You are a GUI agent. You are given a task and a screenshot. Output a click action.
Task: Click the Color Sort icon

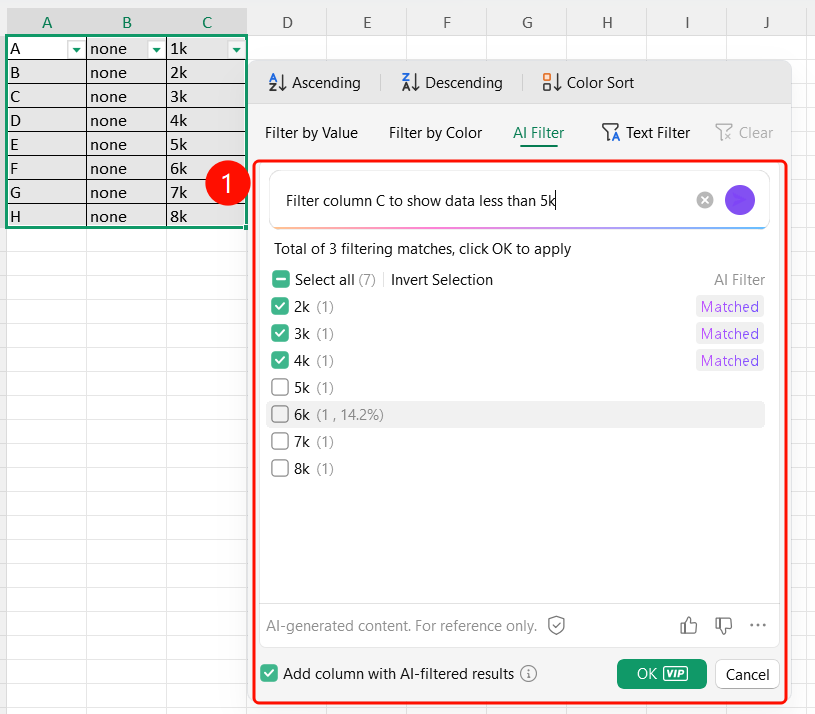pyautogui.click(x=551, y=83)
